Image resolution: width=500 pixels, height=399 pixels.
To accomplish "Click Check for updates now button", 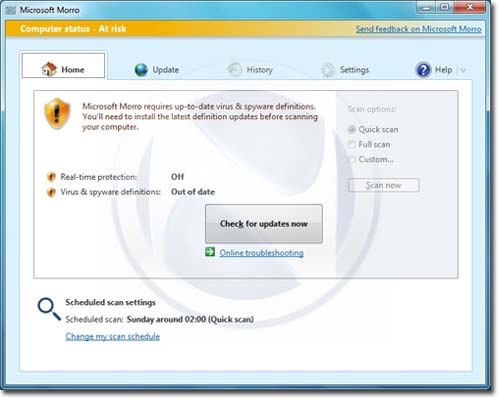I will [x=264, y=224].
